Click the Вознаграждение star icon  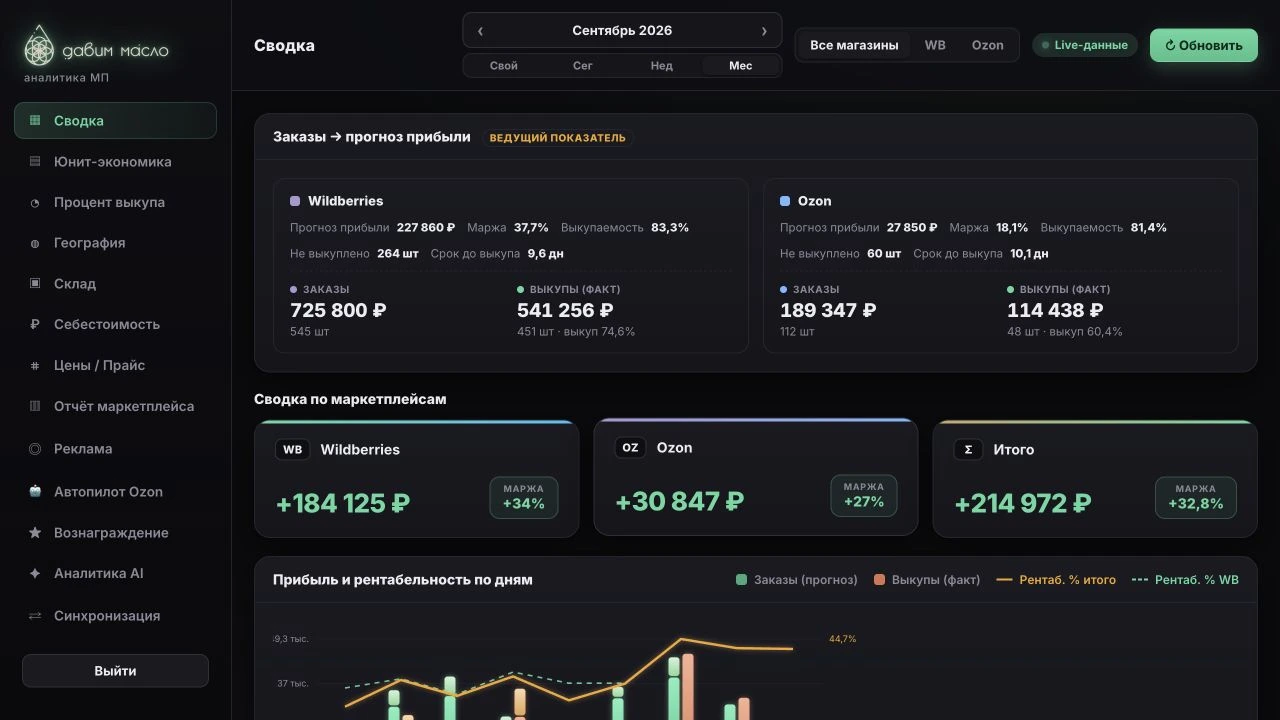[35, 533]
